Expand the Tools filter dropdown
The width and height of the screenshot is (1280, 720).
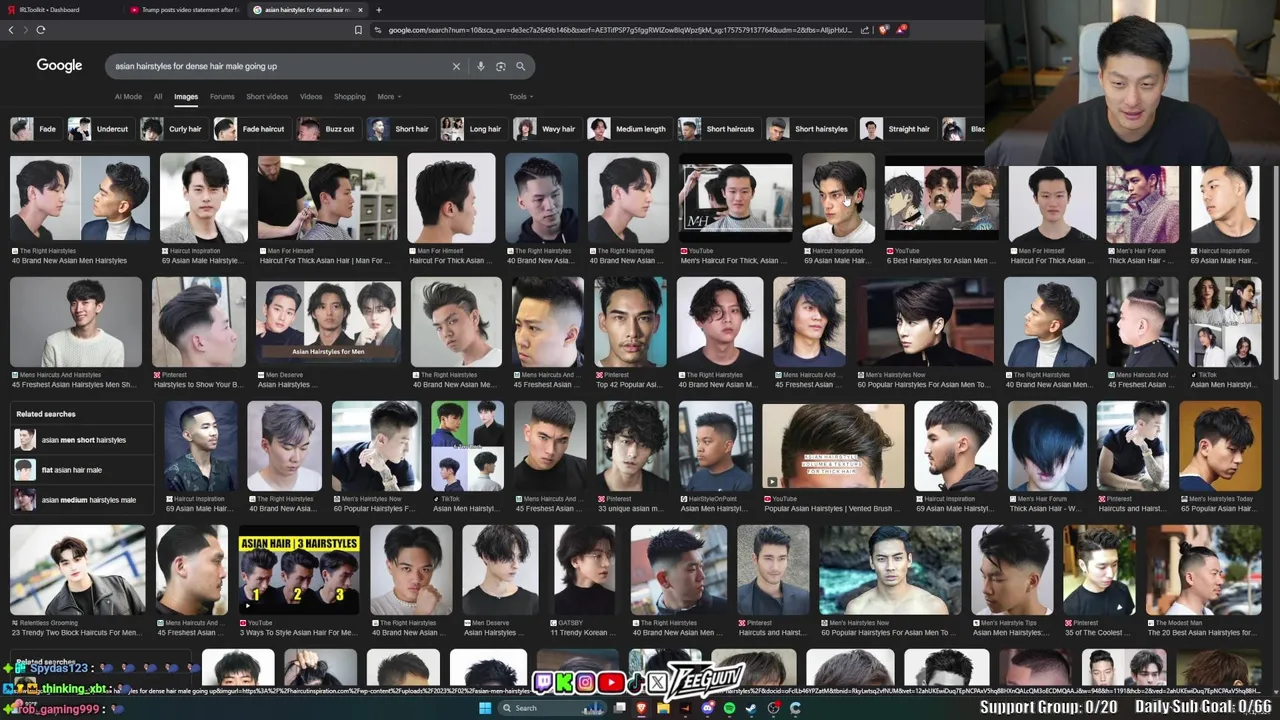(521, 97)
